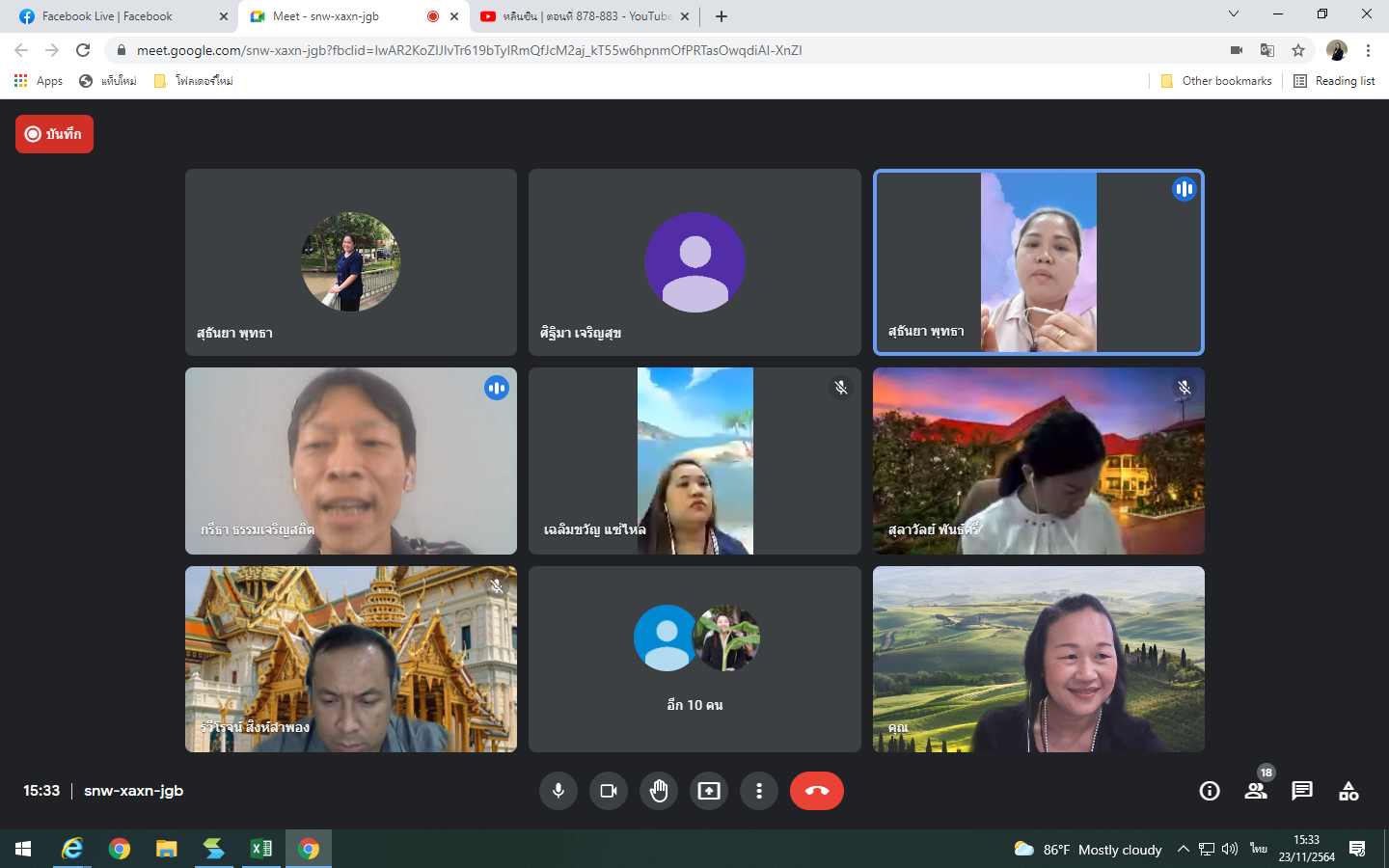Raise hand in the meeting
The height and width of the screenshot is (868, 1389).
coord(659,791)
